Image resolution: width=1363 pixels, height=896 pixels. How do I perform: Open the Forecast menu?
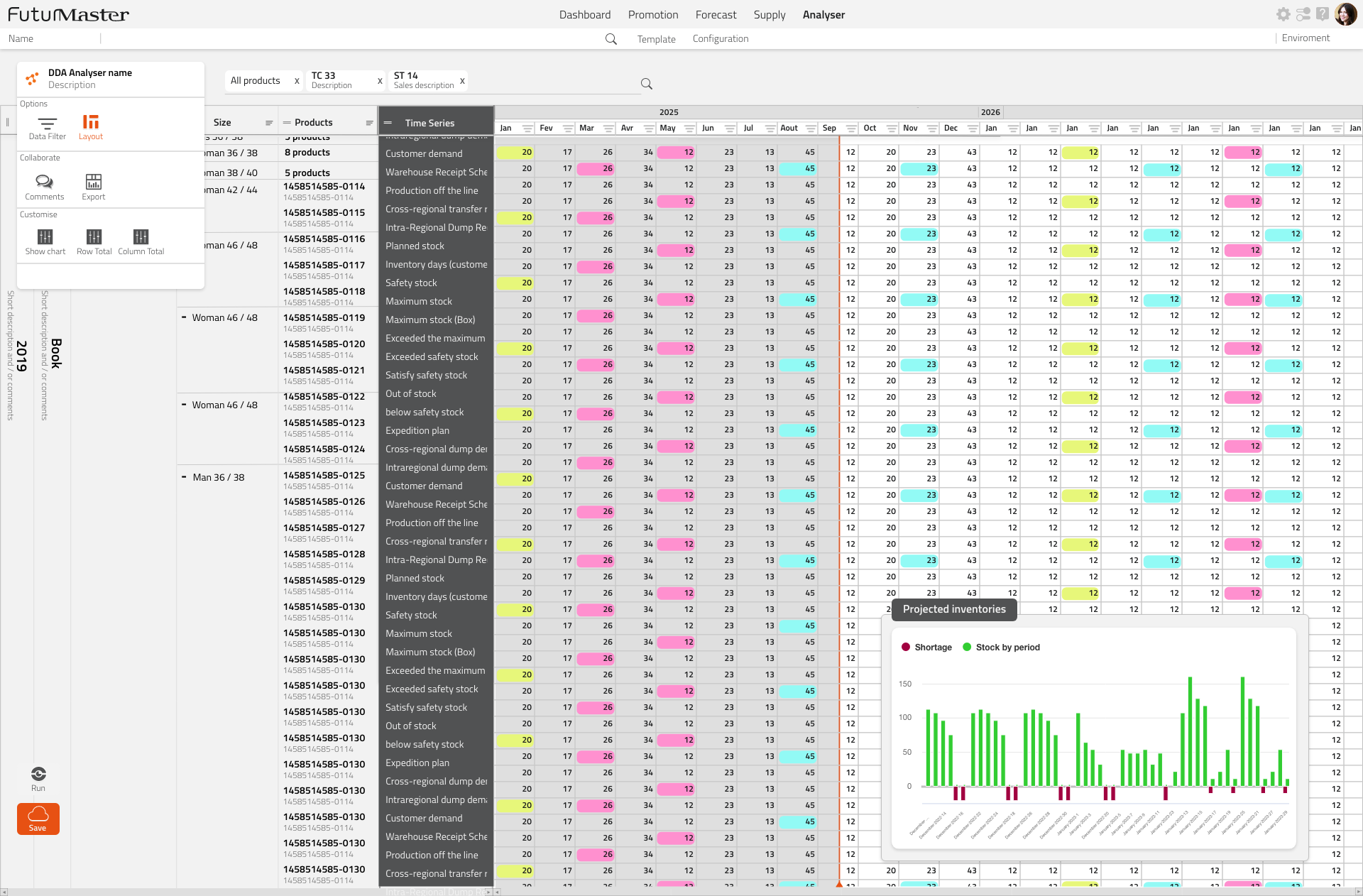point(716,14)
